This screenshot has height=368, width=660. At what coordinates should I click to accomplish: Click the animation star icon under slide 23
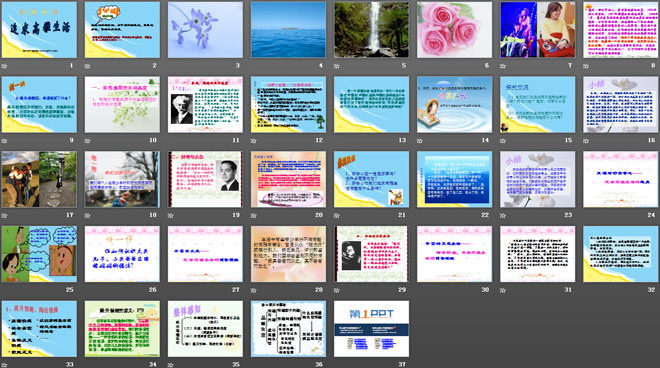503,216
